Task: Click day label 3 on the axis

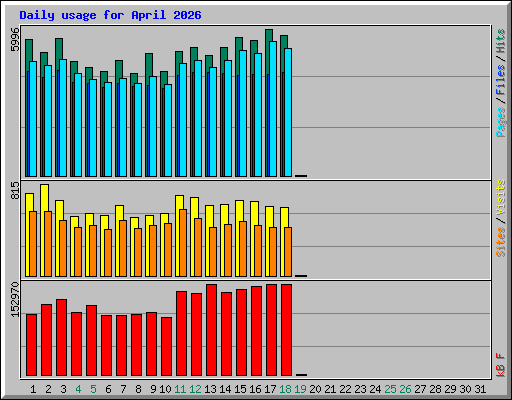Action: point(63,389)
